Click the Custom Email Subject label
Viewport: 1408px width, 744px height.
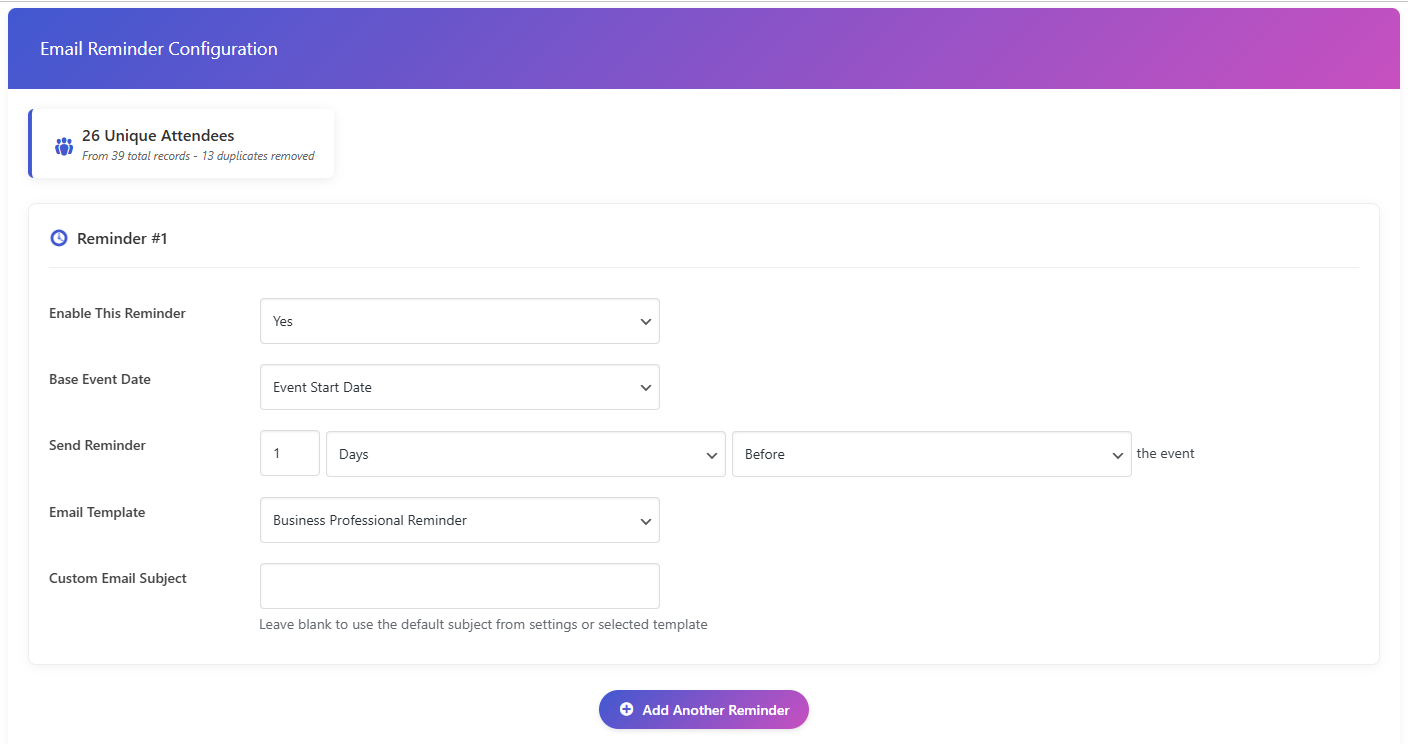tap(118, 578)
